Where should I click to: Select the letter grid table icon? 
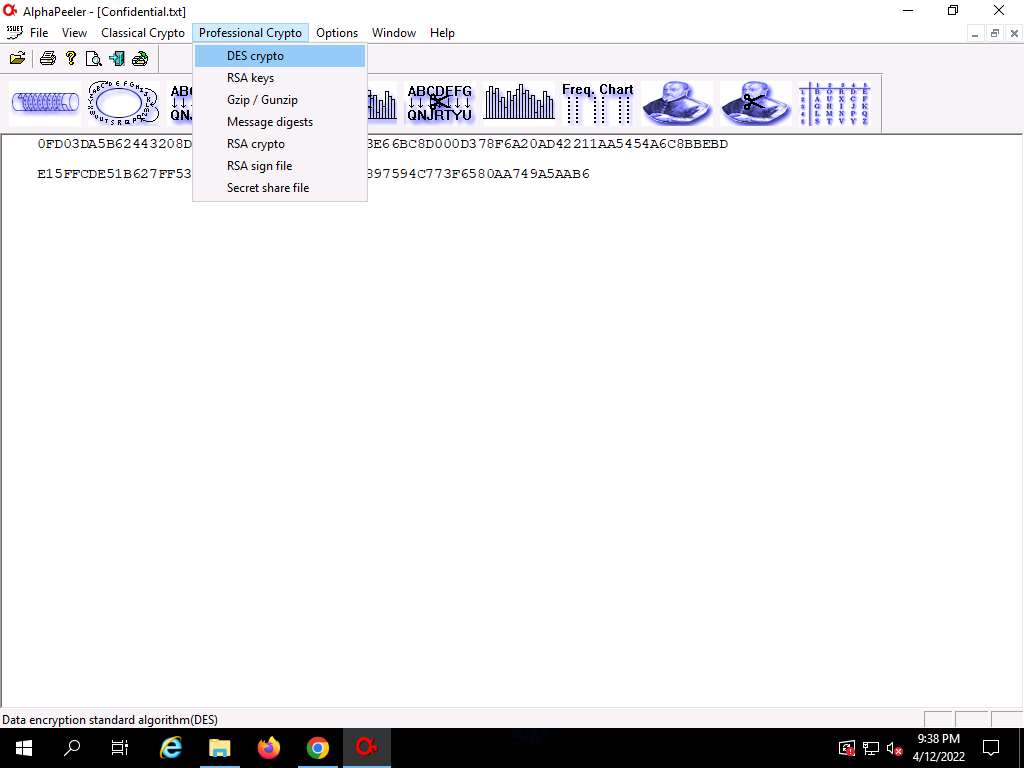(x=834, y=103)
